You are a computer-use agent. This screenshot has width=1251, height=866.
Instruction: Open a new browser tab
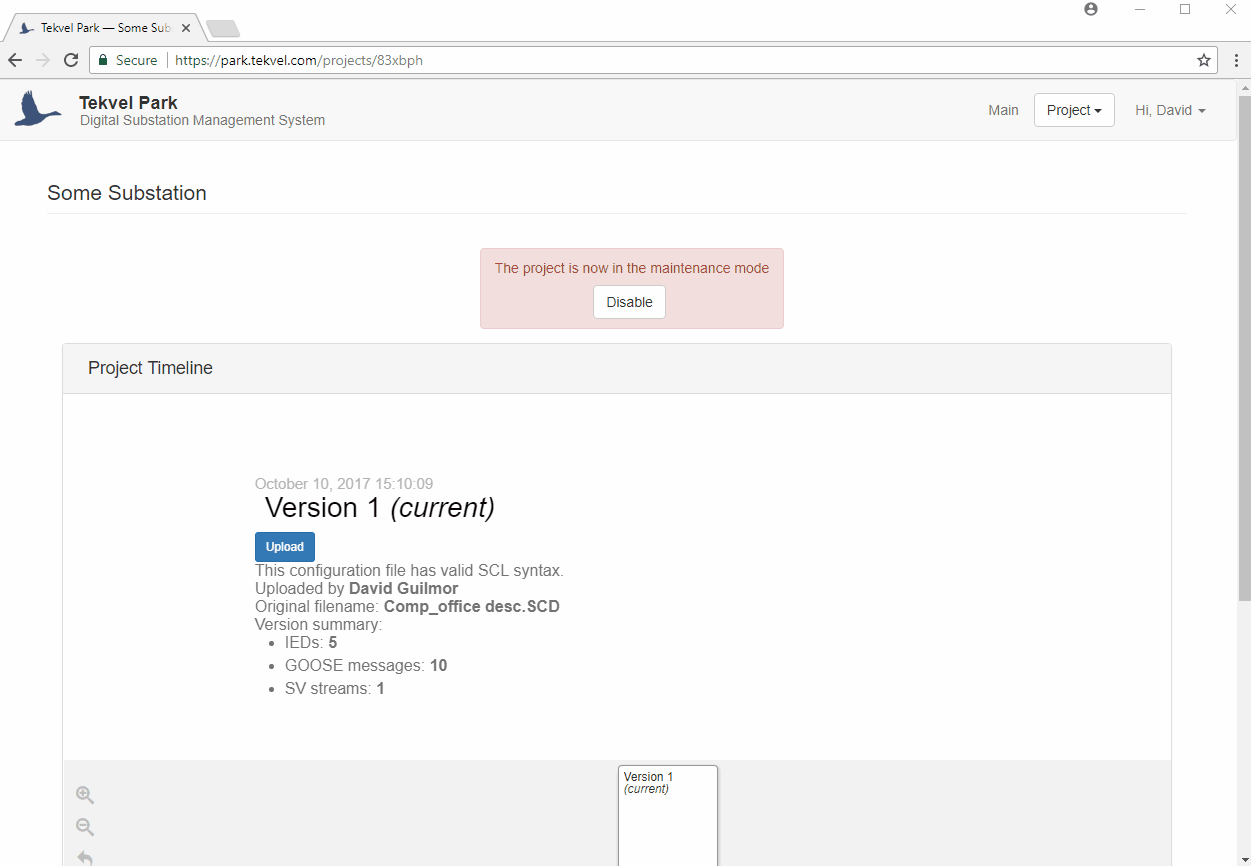222,28
